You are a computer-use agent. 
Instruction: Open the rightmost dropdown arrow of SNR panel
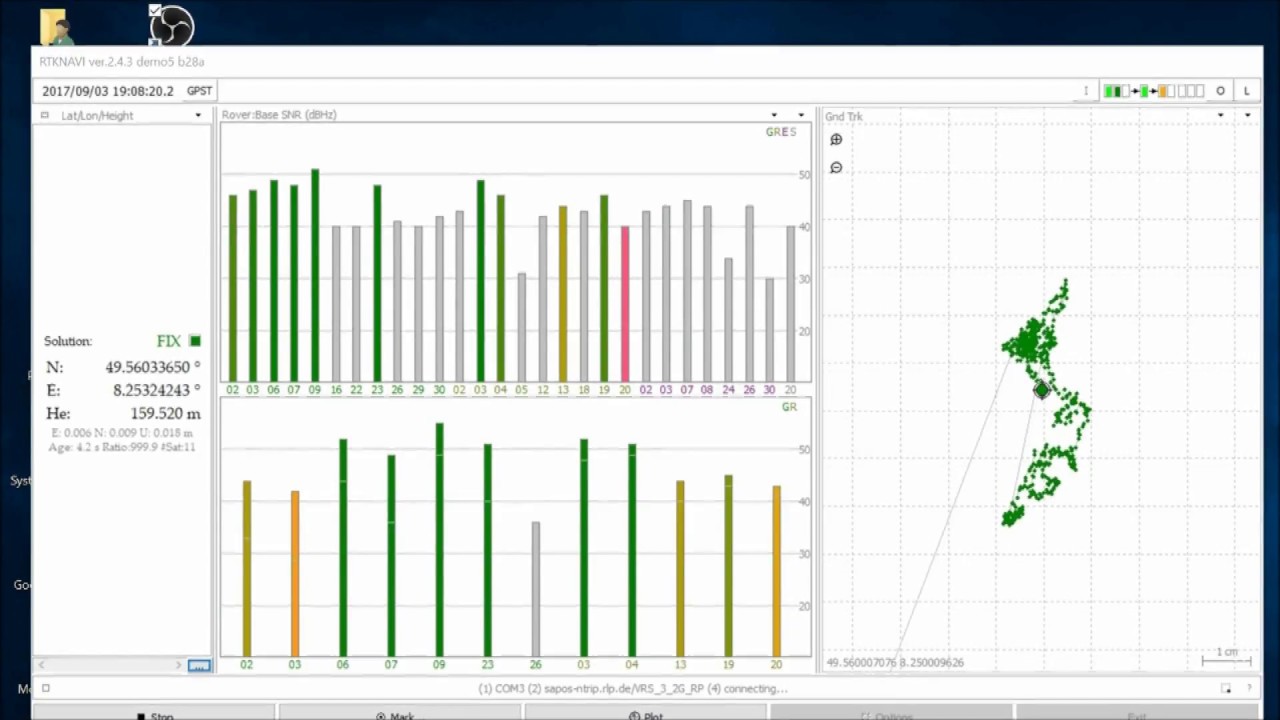click(x=801, y=115)
